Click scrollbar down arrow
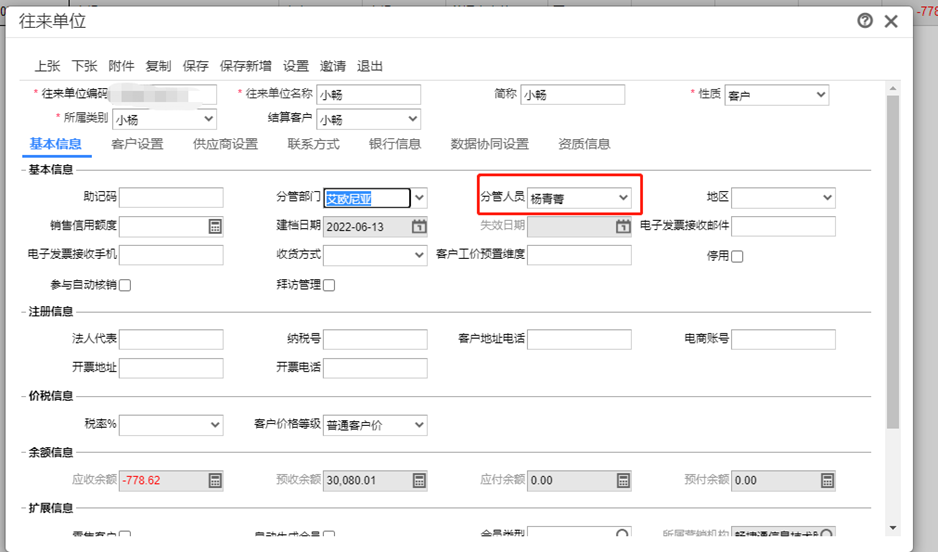 893,528
